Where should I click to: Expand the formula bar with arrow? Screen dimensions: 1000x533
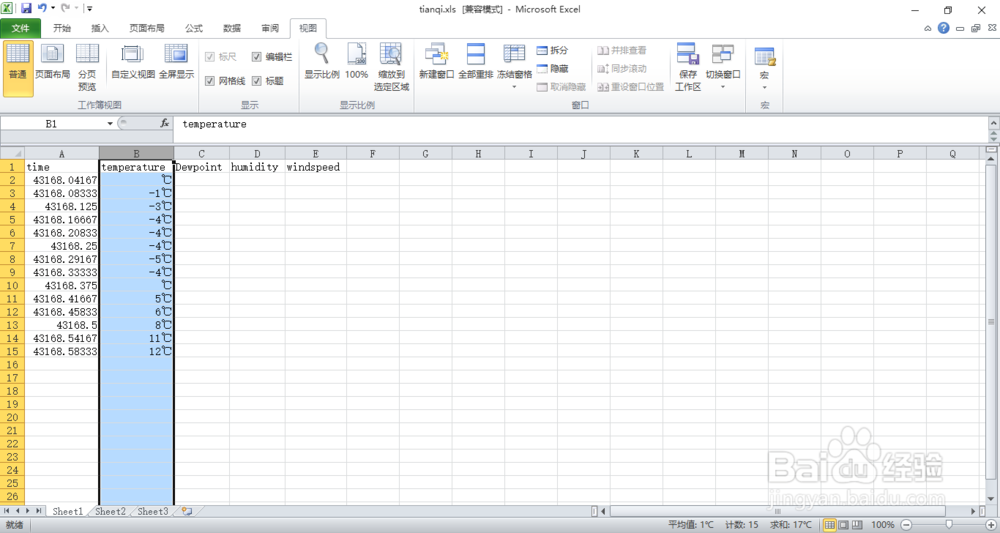pyautogui.click(x=994, y=122)
